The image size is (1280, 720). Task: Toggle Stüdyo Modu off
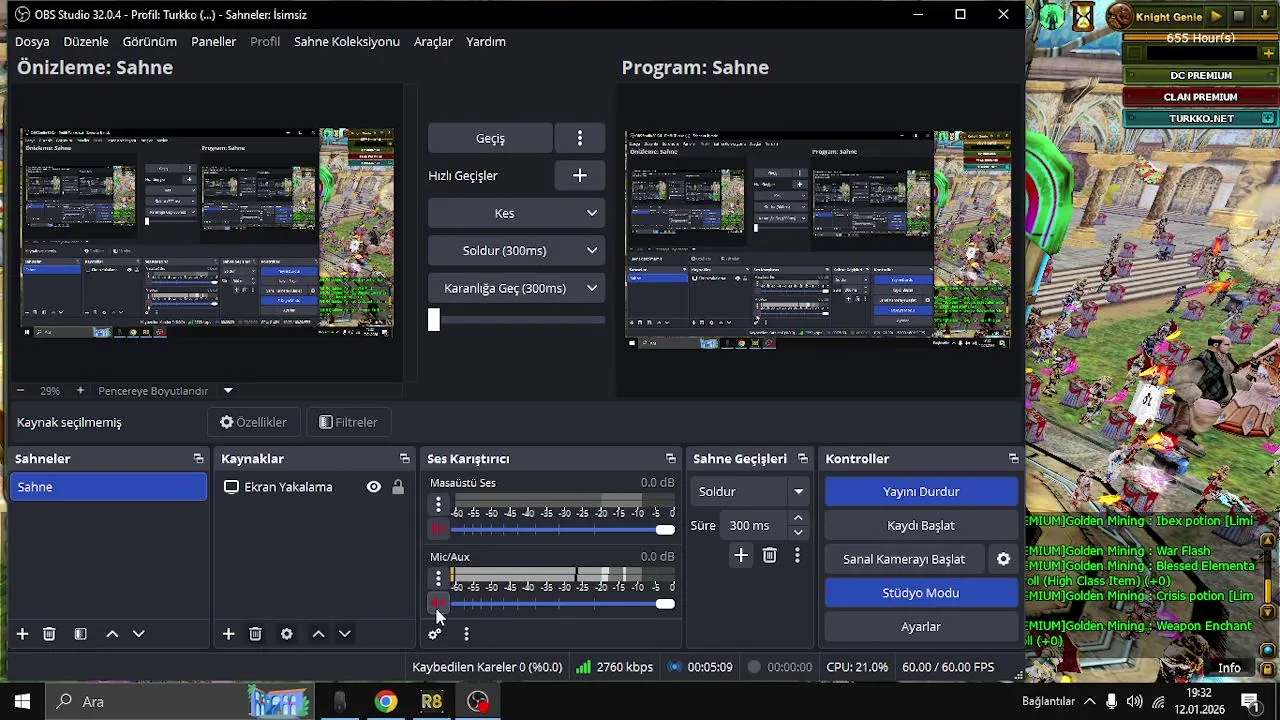pos(921,593)
